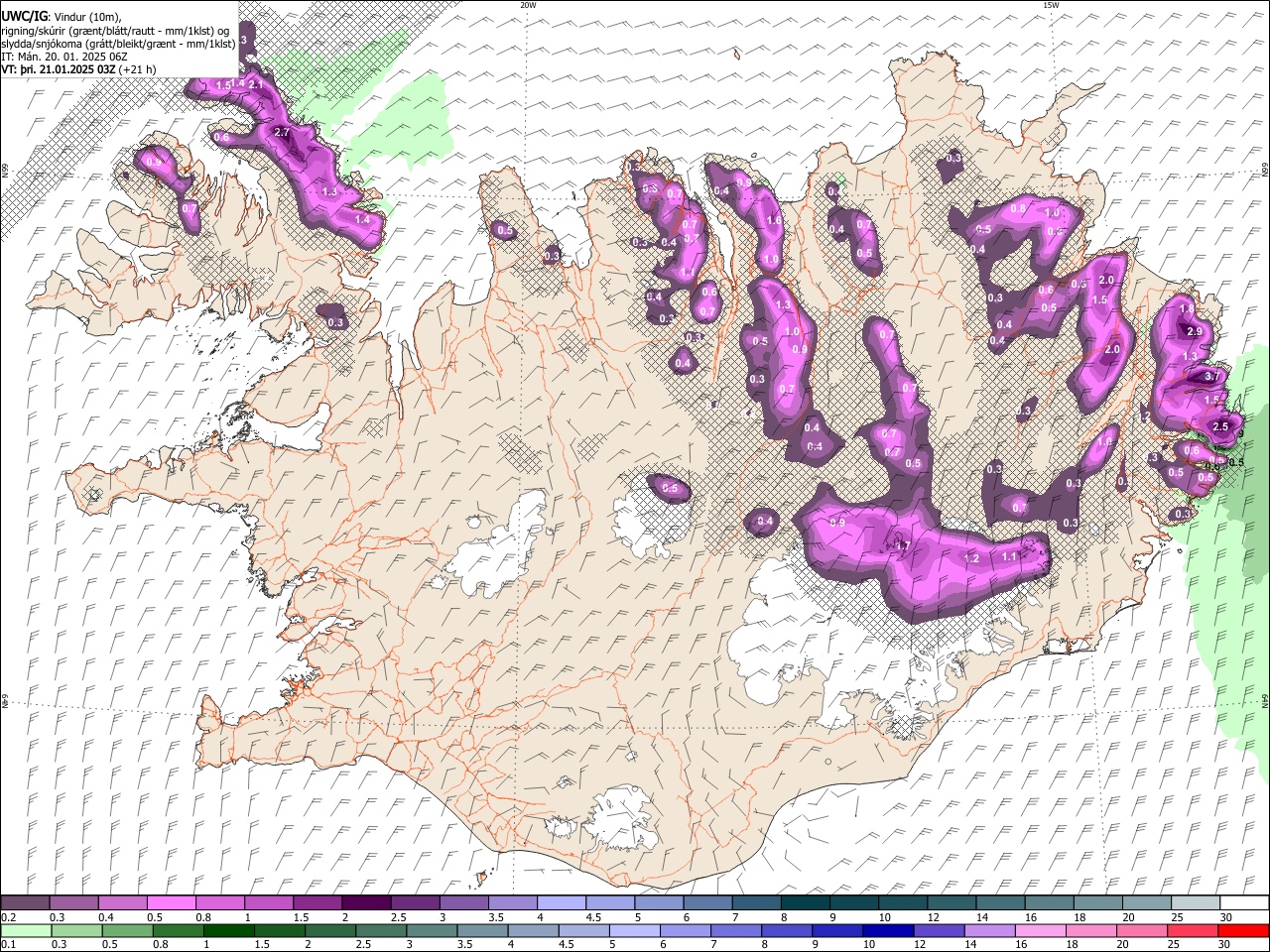Click the '2.9' snowfall value in the east
The image size is (1270, 952).
point(1195,331)
